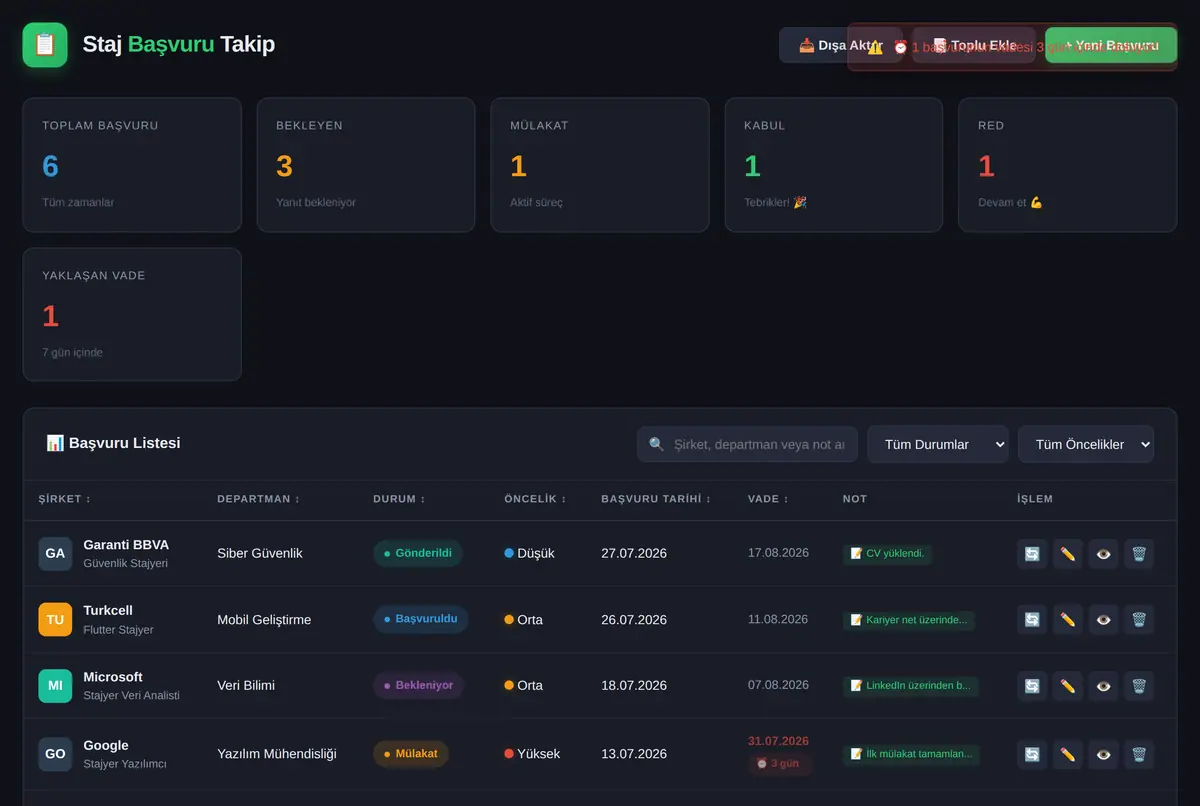Click the "3 gün" deadline warning badge
The height and width of the screenshot is (806, 1200).
click(x=779, y=764)
